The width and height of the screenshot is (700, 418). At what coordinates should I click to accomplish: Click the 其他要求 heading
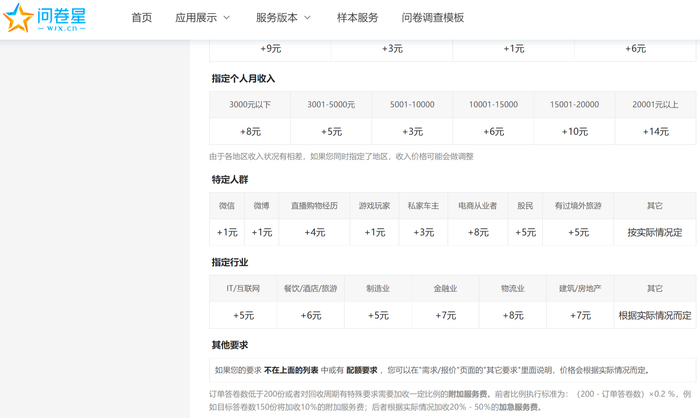pyautogui.click(x=230, y=345)
